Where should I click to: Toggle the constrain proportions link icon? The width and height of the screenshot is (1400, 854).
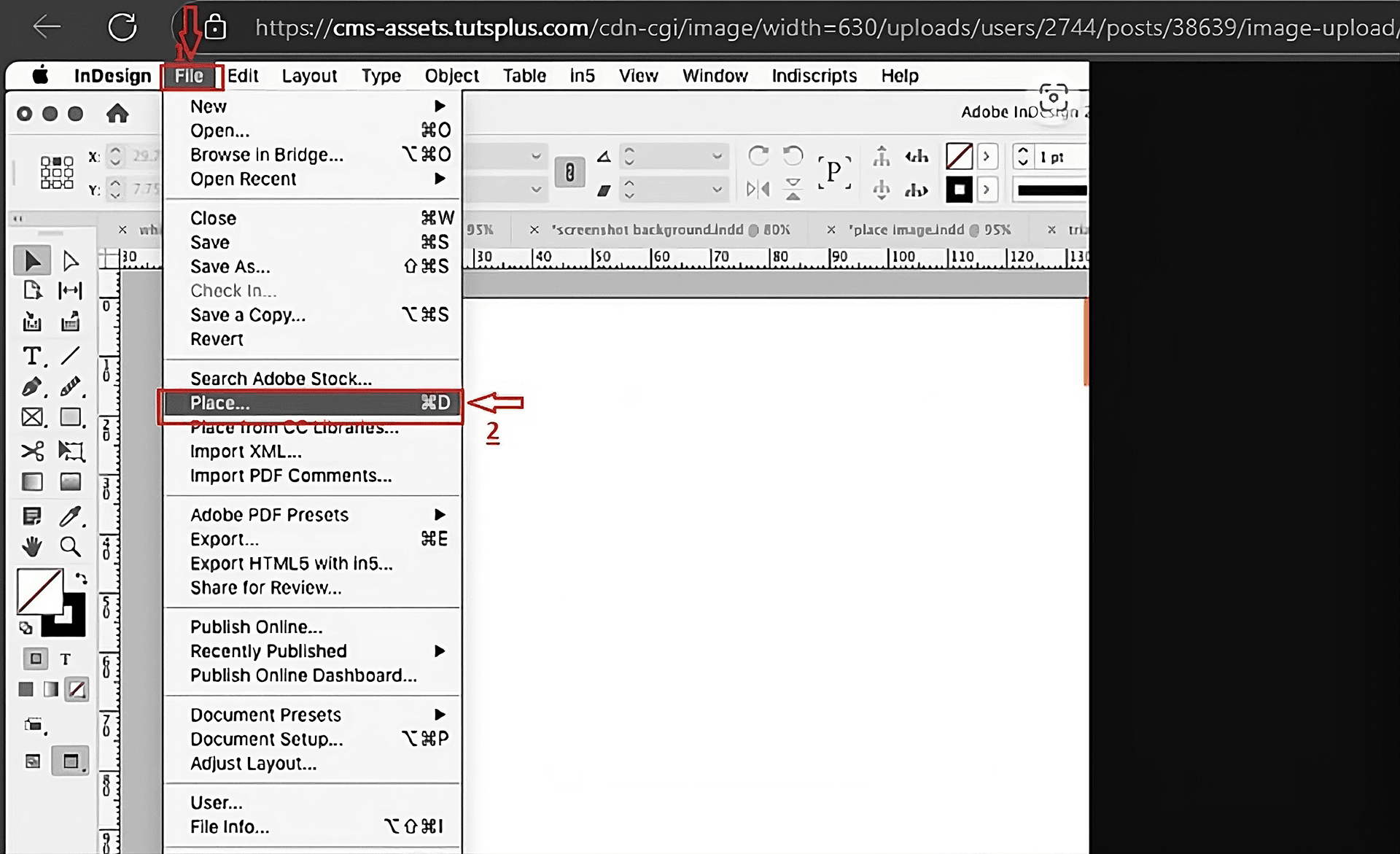pyautogui.click(x=569, y=173)
